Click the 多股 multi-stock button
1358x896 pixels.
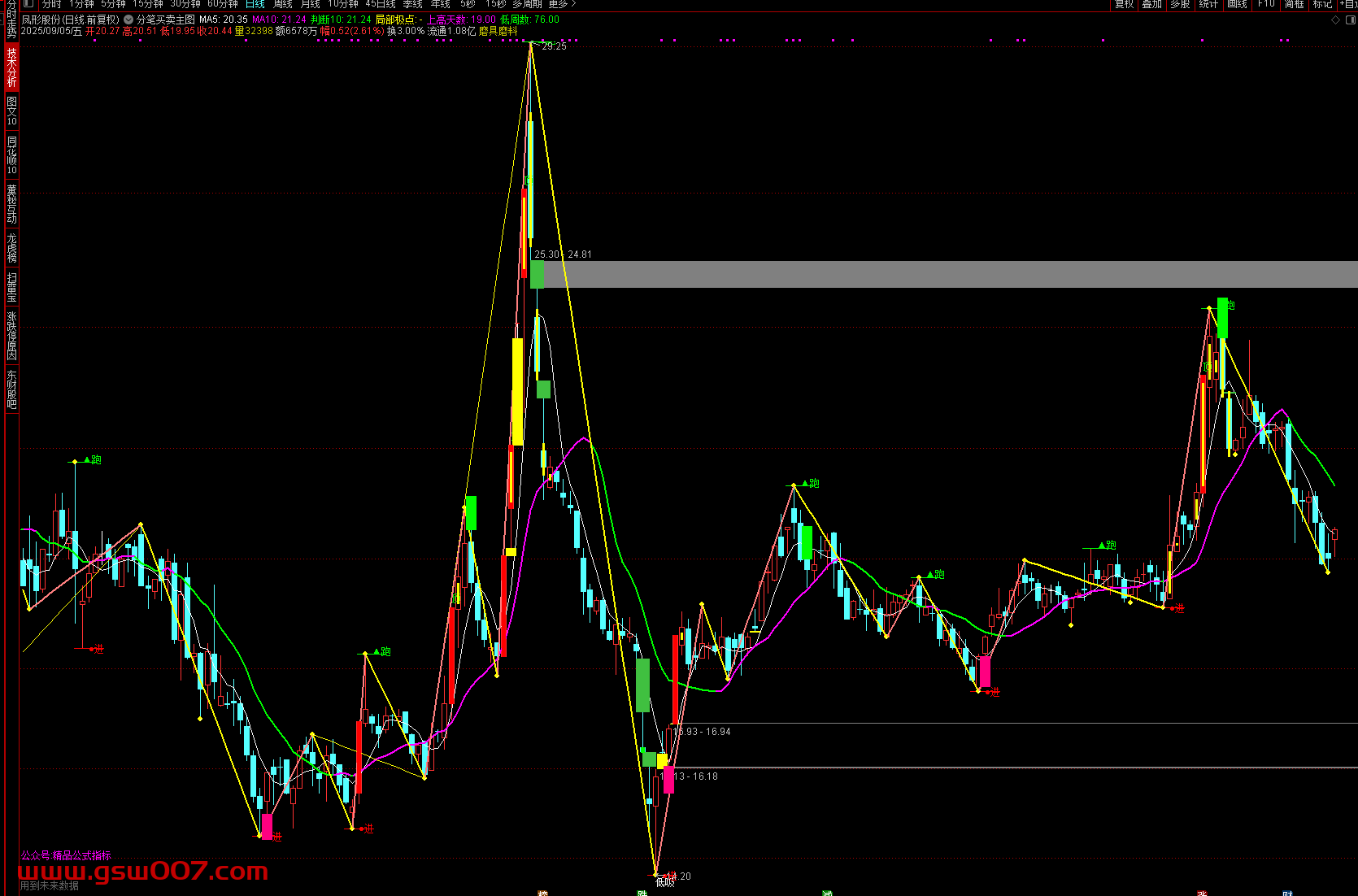pyautogui.click(x=1180, y=4)
